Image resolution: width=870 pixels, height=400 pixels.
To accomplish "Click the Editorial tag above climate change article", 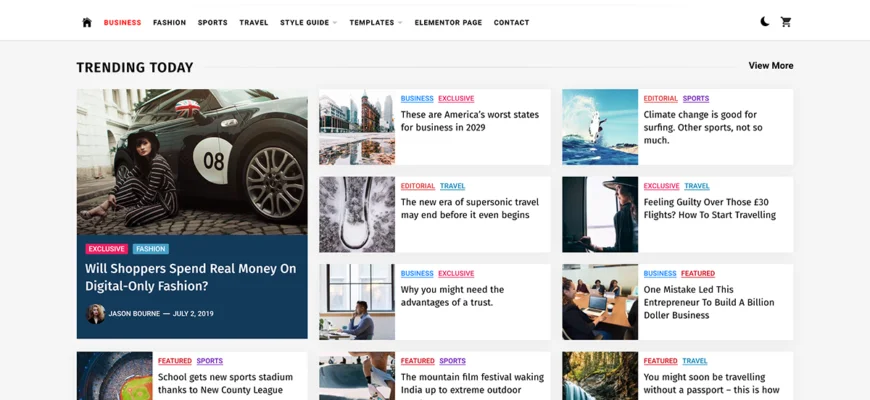I will point(660,99).
